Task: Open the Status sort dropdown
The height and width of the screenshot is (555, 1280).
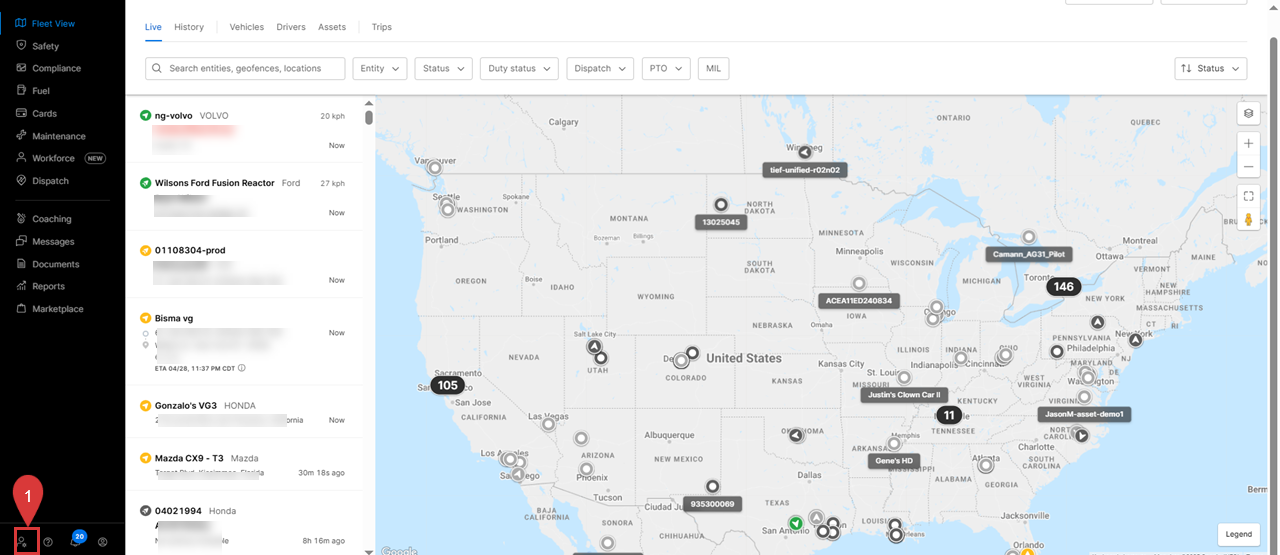Action: click(1210, 68)
